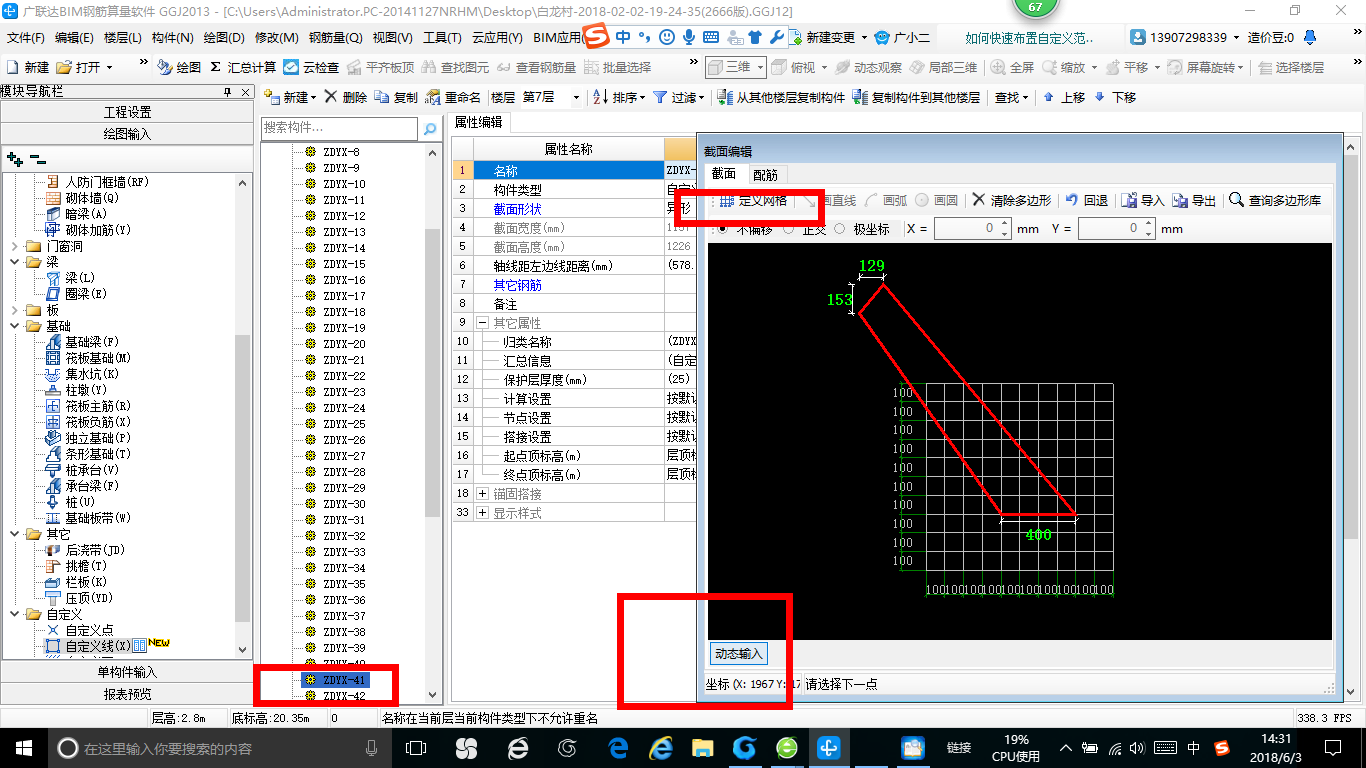Image resolution: width=1366 pixels, height=768 pixels.
Task: Select 砌体墙(Q) in the module tree
Action: tap(83, 198)
